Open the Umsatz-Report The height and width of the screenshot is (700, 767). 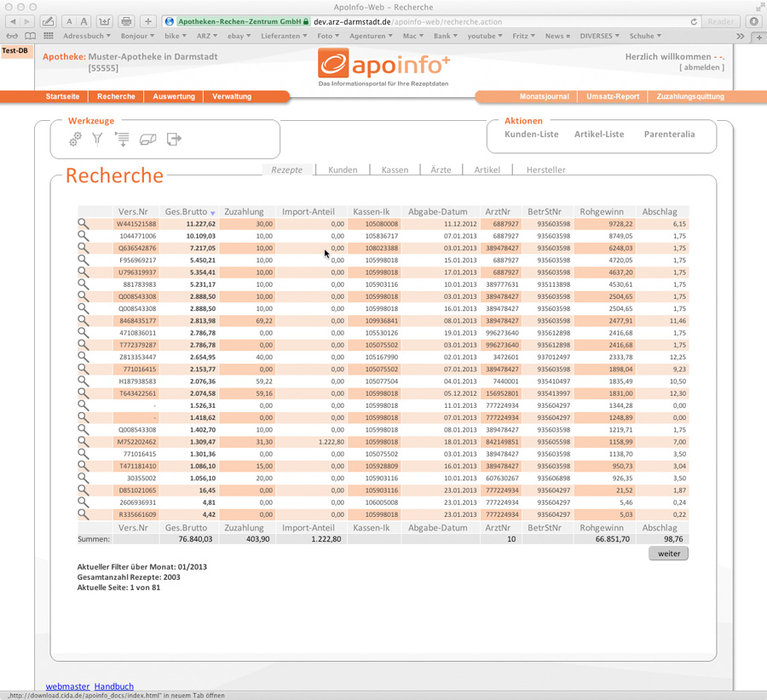click(612, 96)
